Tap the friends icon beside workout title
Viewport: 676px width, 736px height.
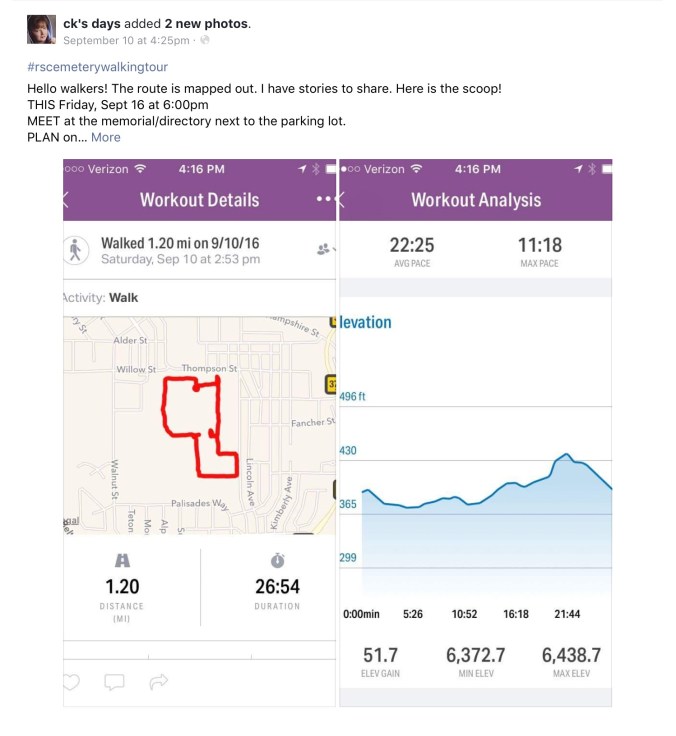click(x=323, y=249)
